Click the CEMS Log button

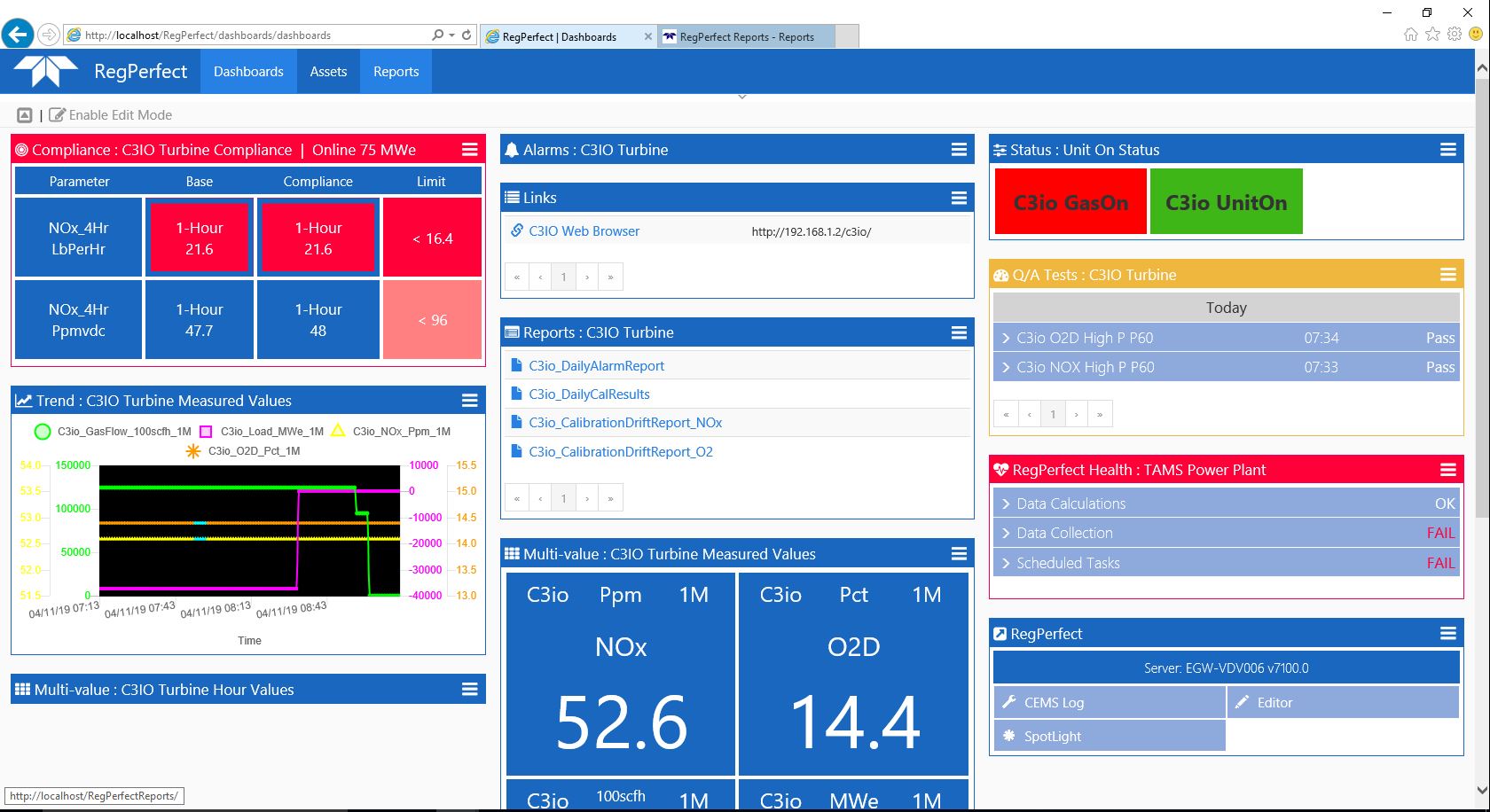1054,702
